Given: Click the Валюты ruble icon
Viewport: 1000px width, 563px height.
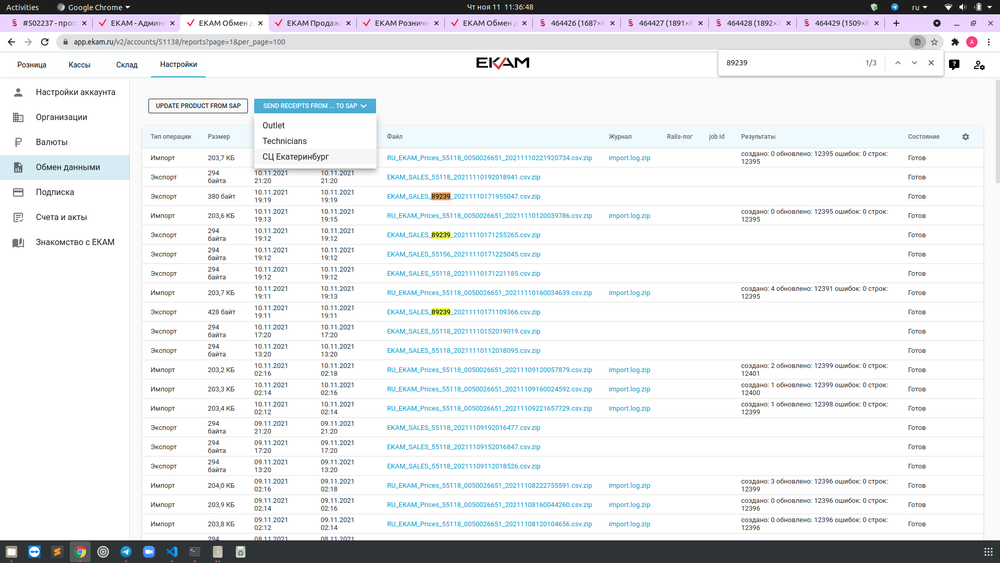Looking at the screenshot, I should coord(18,142).
